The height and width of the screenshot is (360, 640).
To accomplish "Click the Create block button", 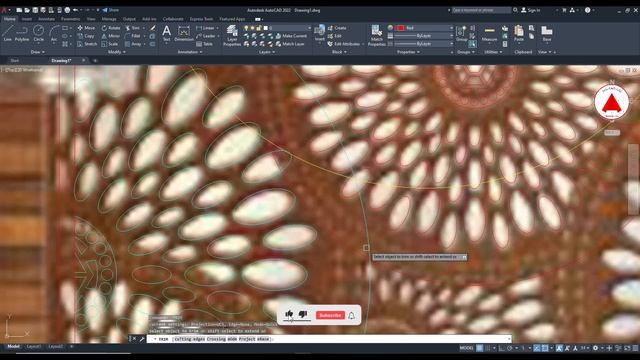I will coord(337,28).
